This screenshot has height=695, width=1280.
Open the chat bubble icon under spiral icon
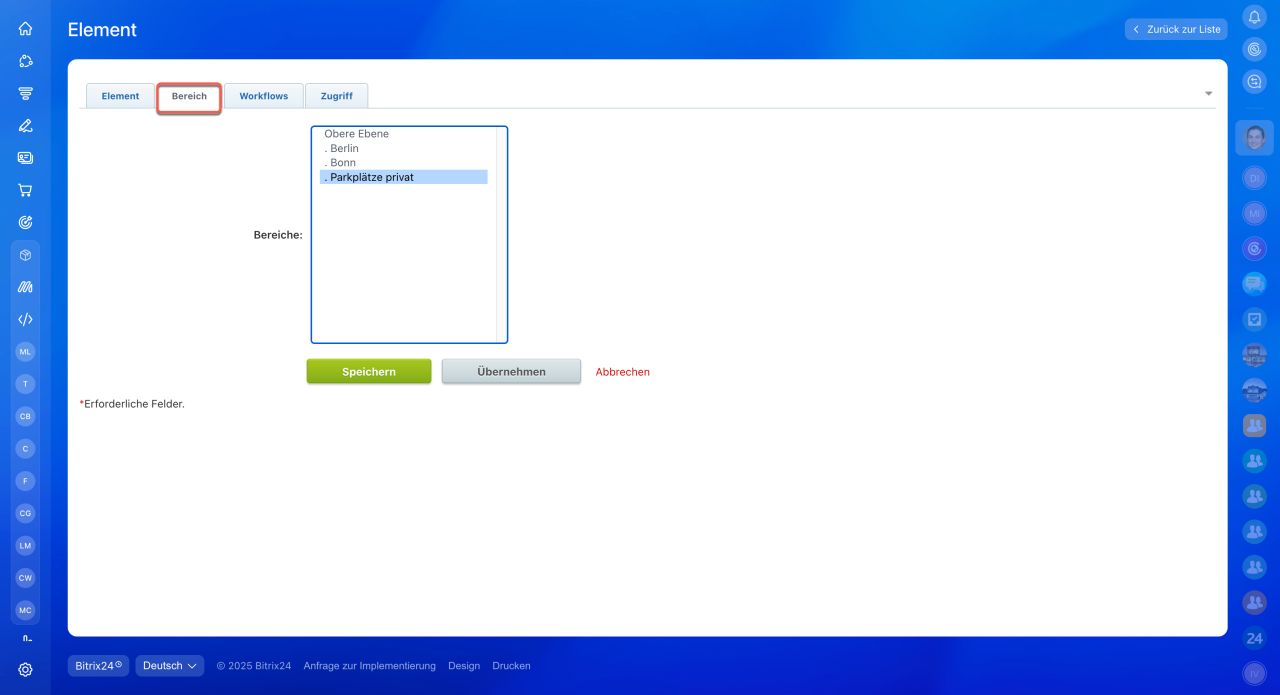(1254, 82)
